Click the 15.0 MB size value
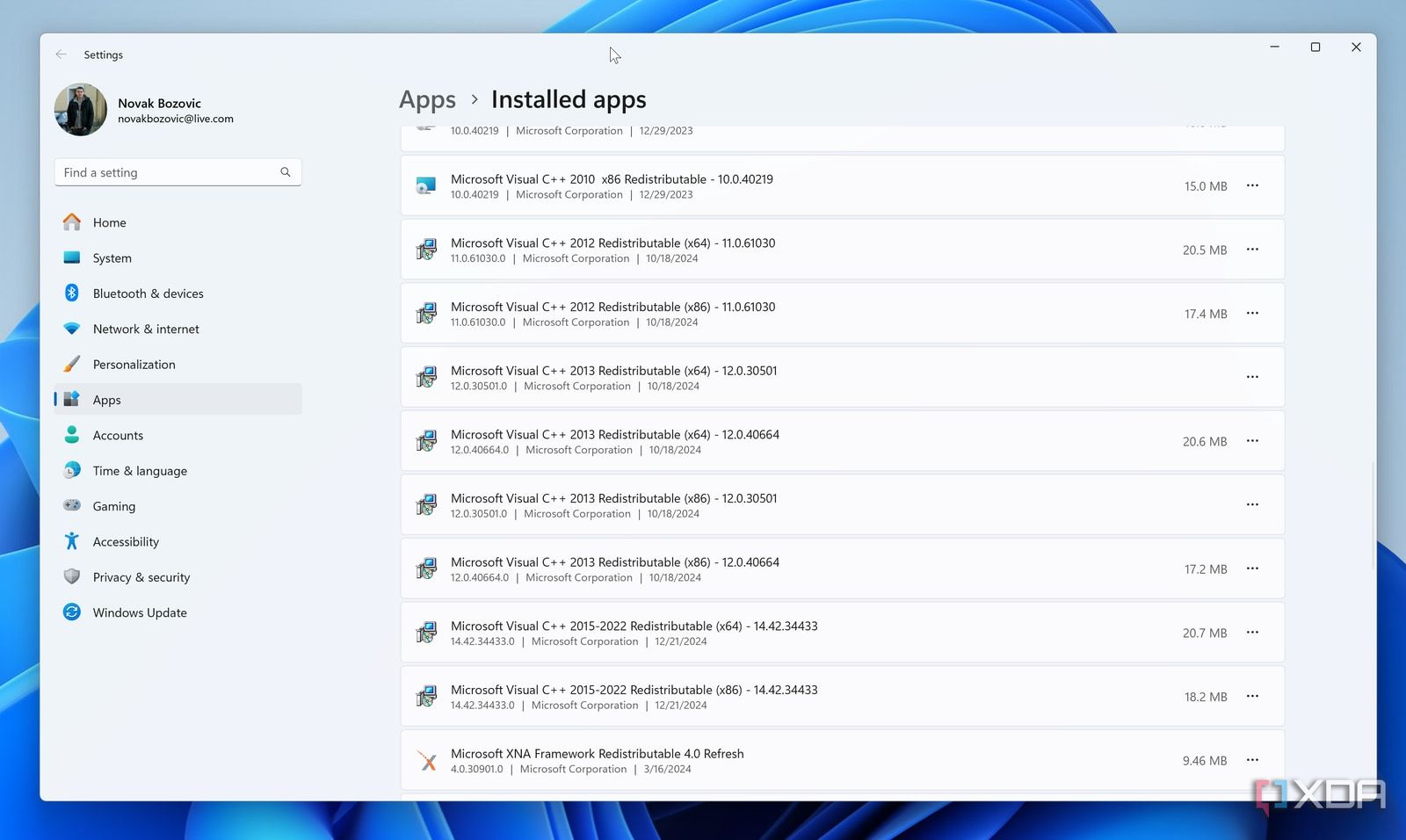Viewport: 1406px width, 840px height. [x=1206, y=186]
